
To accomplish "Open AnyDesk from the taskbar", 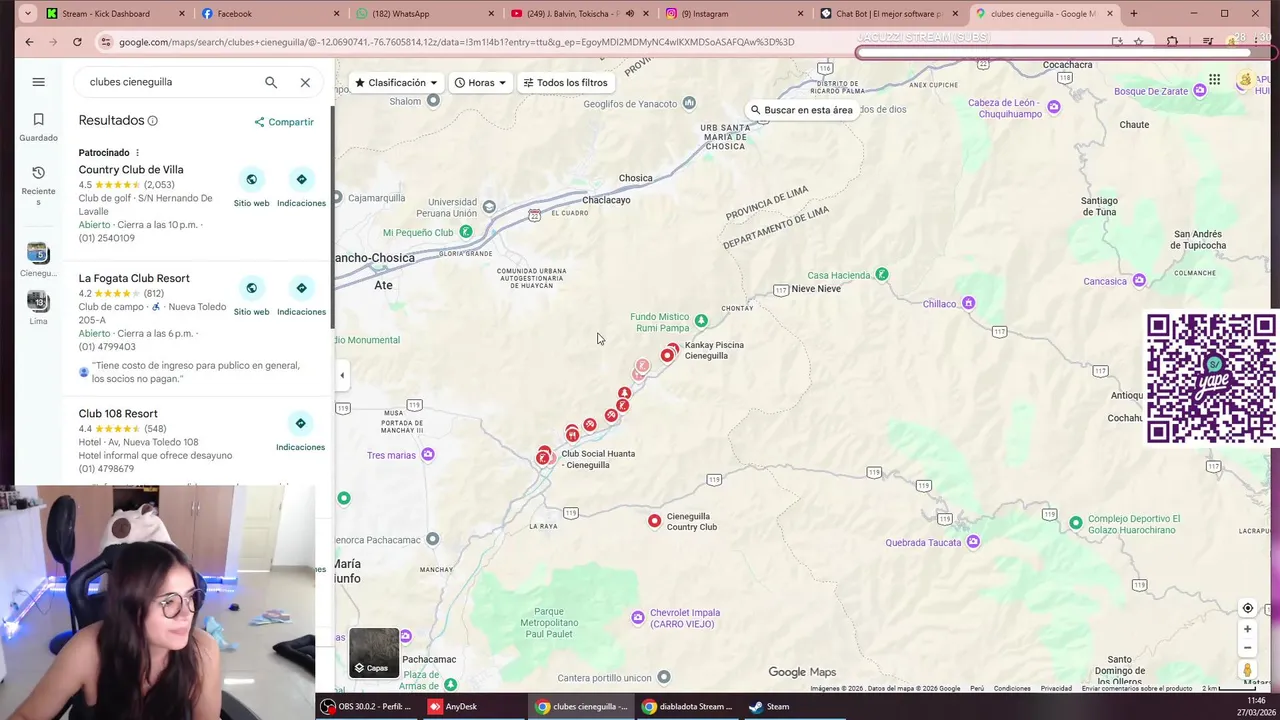I will (x=452, y=706).
